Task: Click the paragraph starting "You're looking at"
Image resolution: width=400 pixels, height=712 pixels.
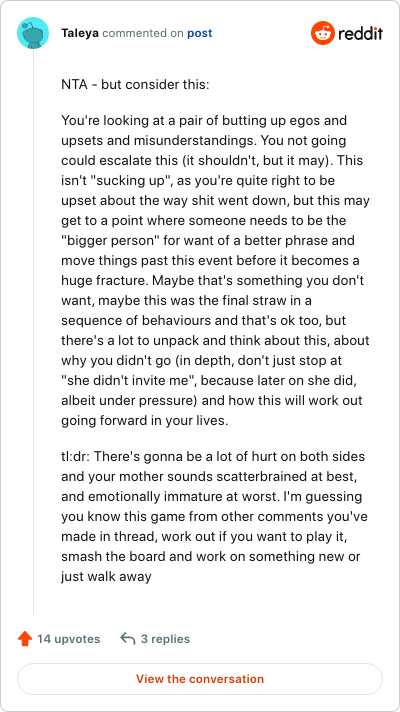Action: [x=216, y=271]
